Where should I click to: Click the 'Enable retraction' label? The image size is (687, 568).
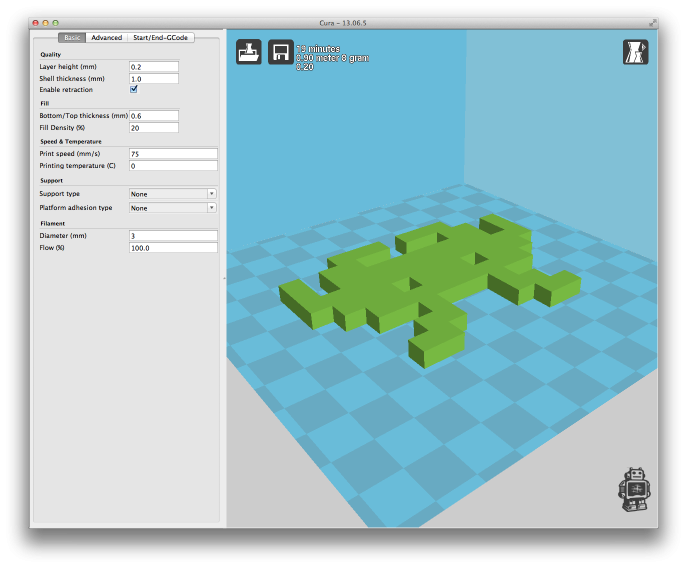66,89
